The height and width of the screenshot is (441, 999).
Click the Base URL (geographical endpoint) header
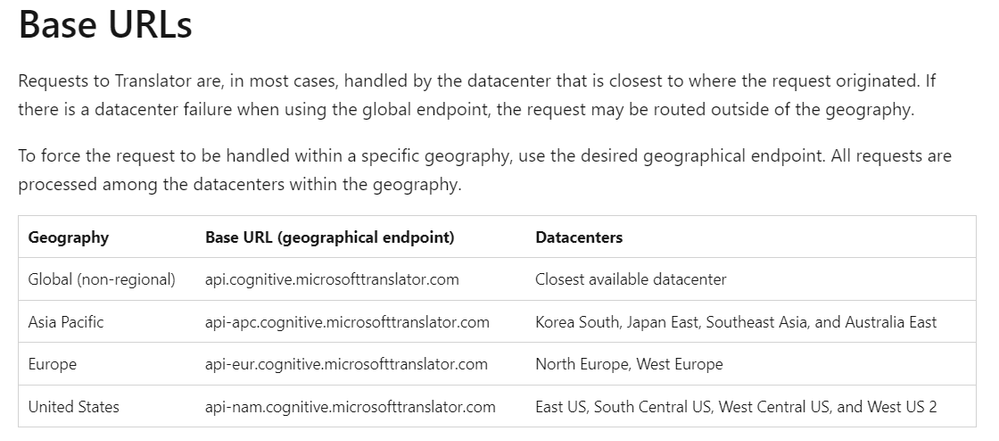pos(329,238)
